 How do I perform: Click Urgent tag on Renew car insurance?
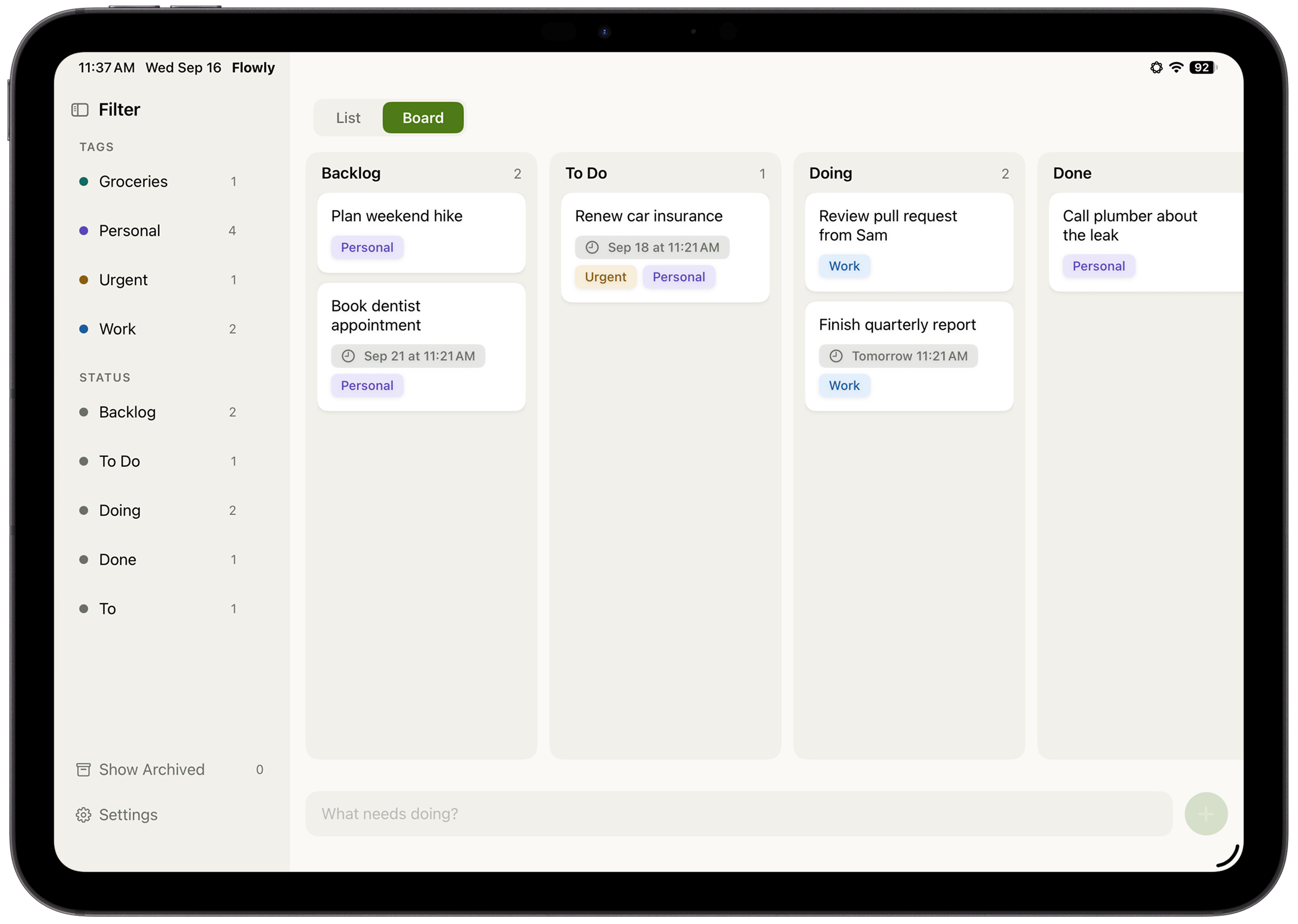(605, 277)
